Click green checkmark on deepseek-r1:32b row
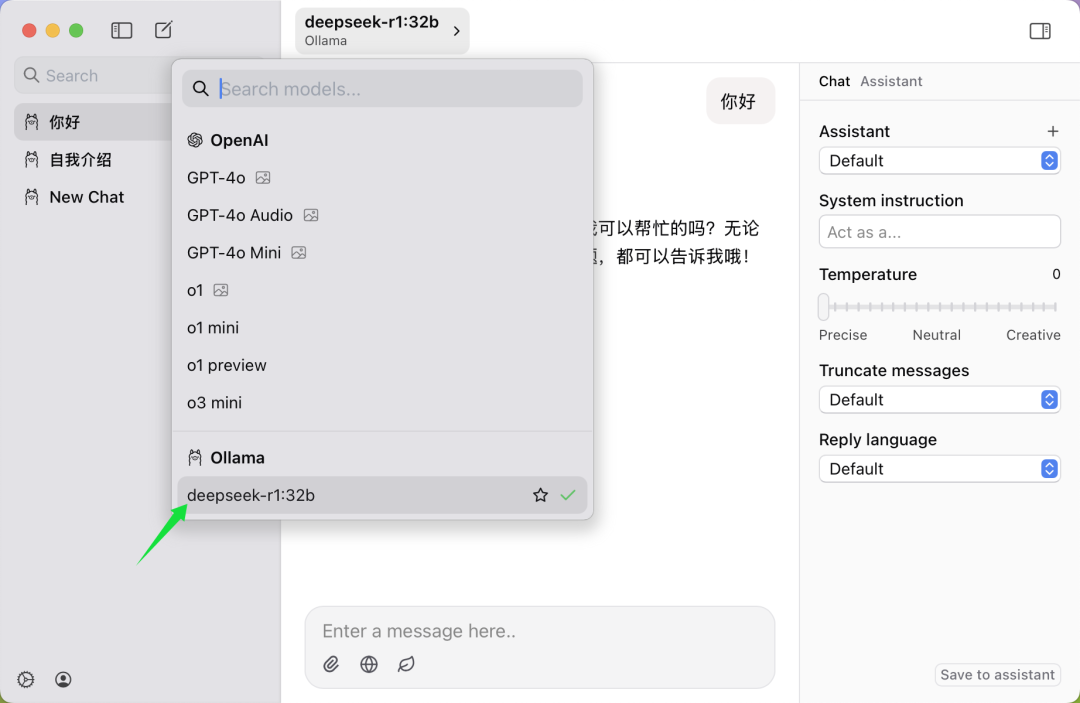The width and height of the screenshot is (1080, 703). click(x=568, y=495)
